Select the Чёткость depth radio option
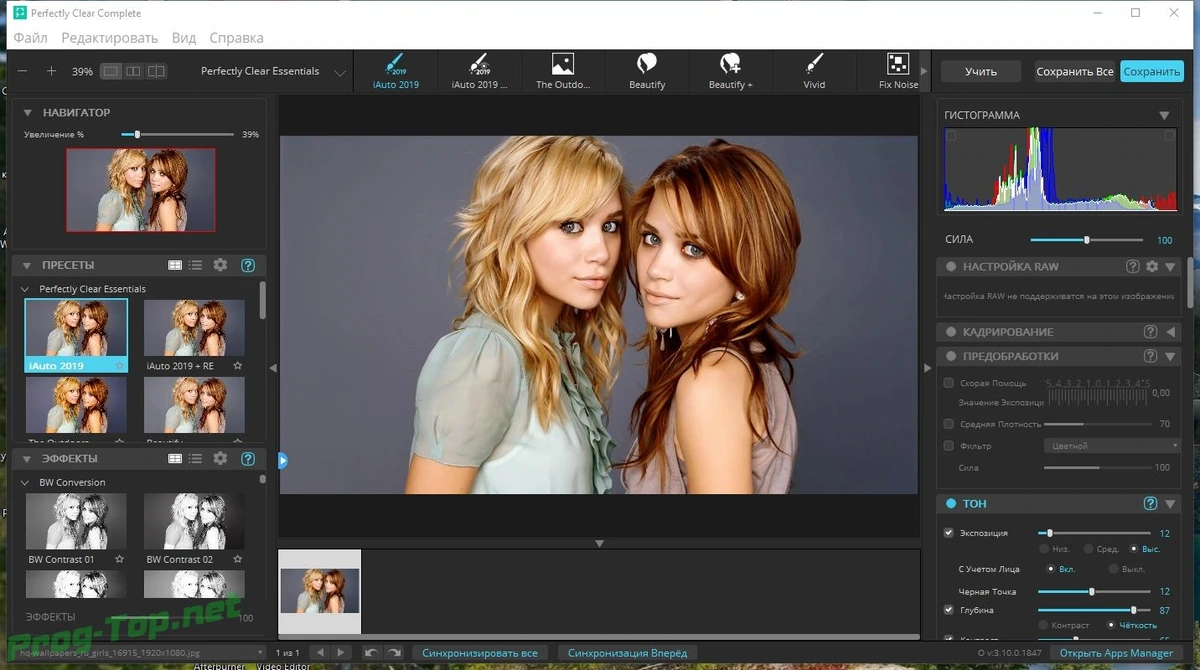Image resolution: width=1200 pixels, height=670 pixels. click(x=1111, y=625)
